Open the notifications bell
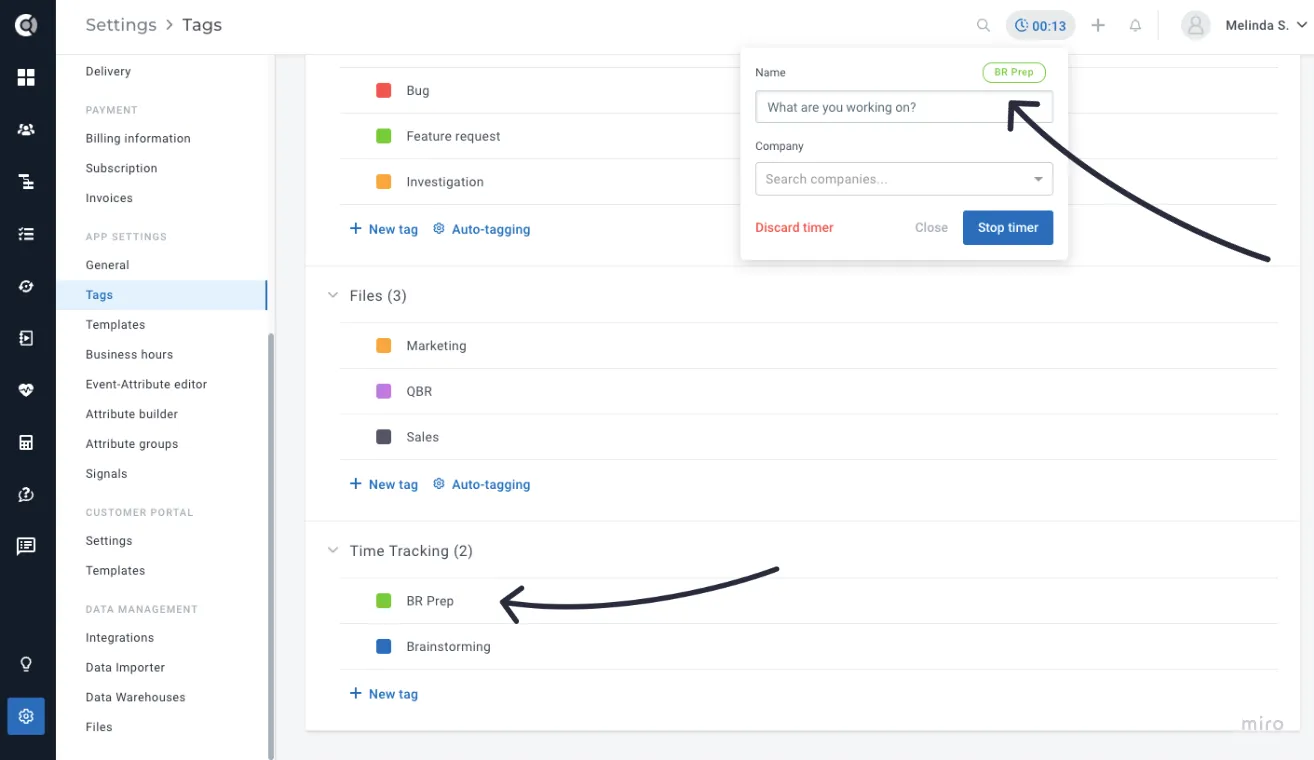 (1135, 26)
